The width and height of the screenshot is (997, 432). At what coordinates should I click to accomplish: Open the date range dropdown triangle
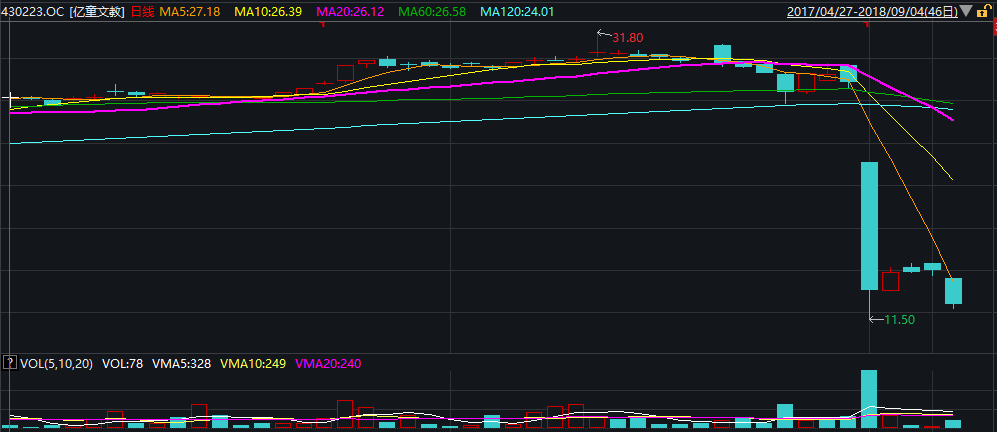[967, 12]
